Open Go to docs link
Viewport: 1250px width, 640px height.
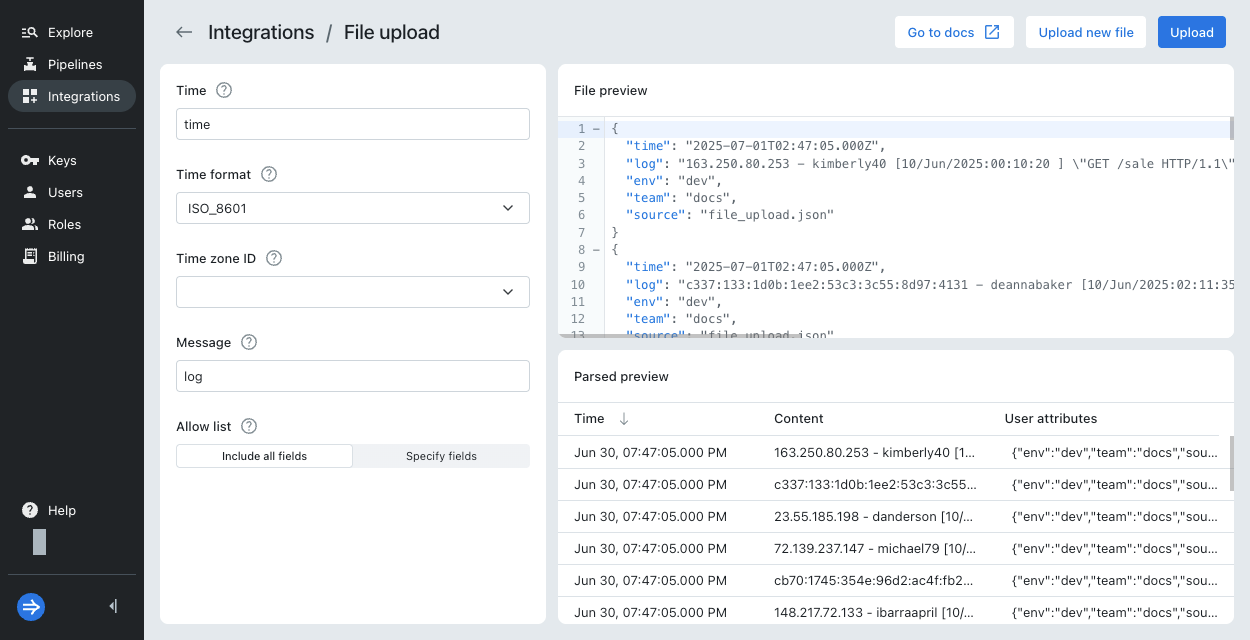click(953, 32)
